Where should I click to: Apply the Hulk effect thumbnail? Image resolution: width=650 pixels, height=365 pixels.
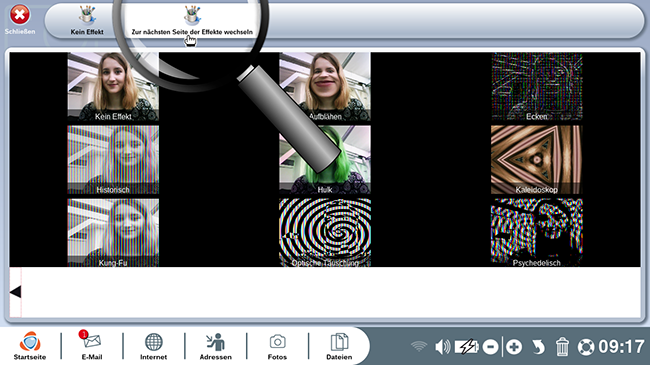325,160
